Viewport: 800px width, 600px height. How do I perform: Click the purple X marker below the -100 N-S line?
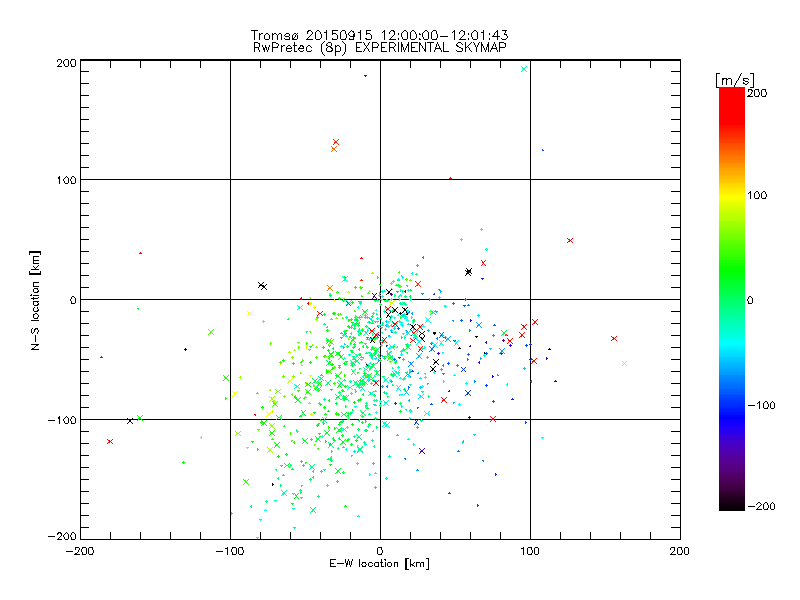[422, 451]
